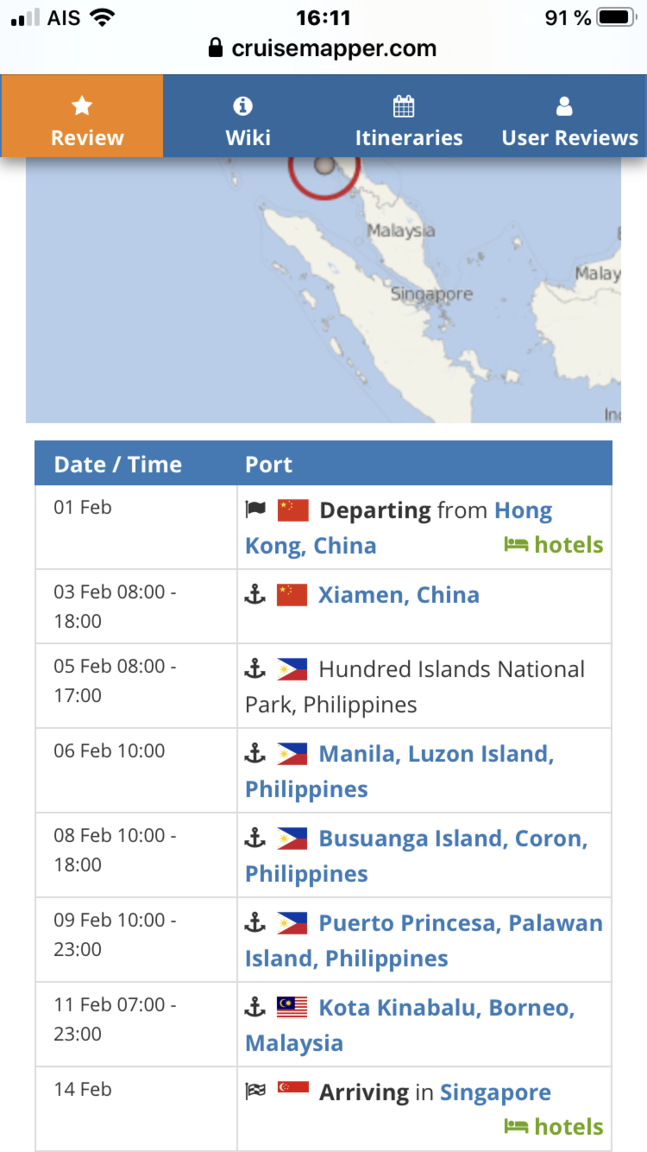
Task: Open the Singapore arrival port link
Action: [x=496, y=1092]
